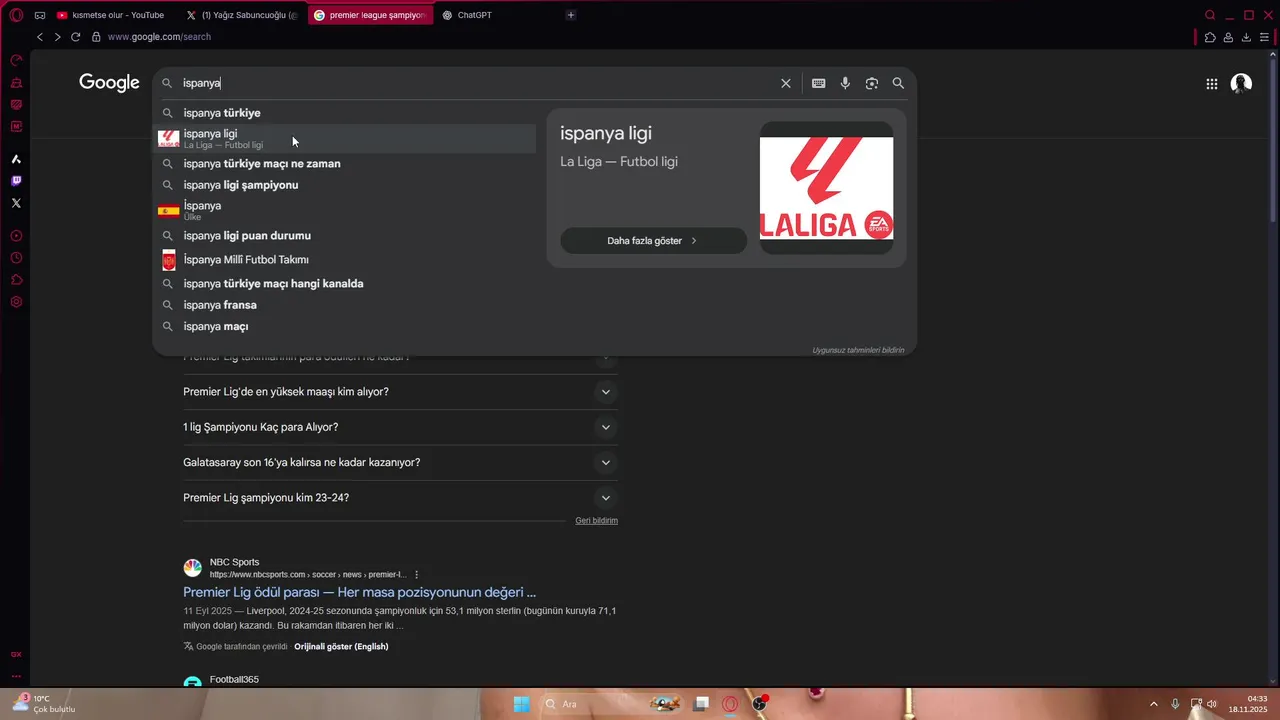Screen dimensions: 1280x720
Task: Open the Easy Setup sliders icon
Action: (1264, 37)
